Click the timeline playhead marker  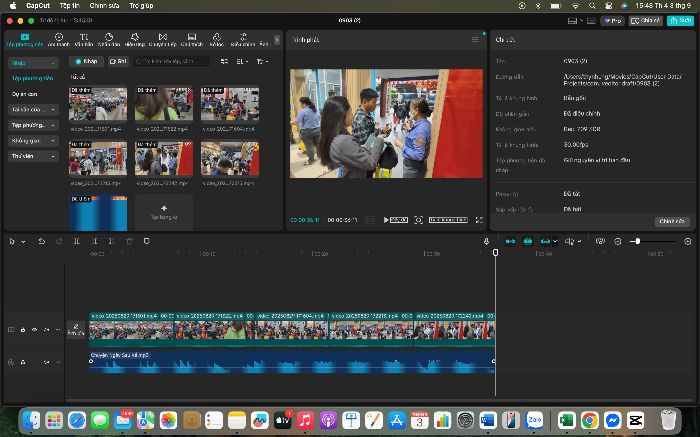[x=495, y=253]
